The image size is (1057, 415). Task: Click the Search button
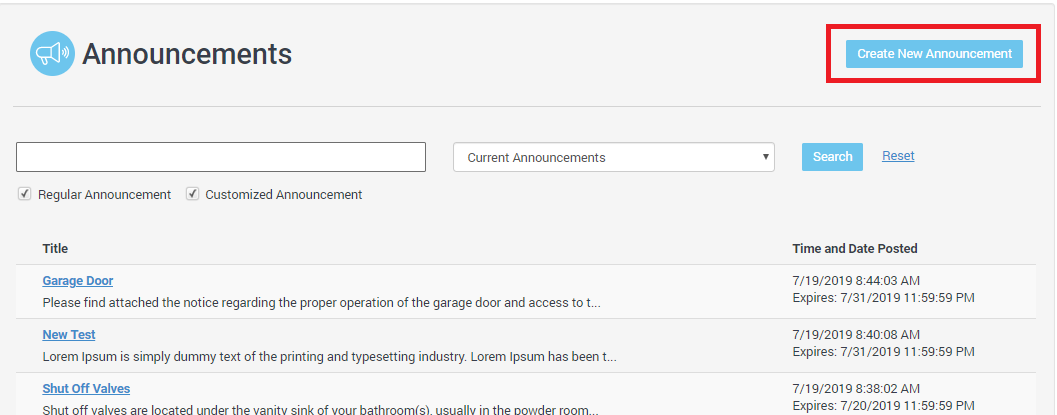[x=832, y=157]
